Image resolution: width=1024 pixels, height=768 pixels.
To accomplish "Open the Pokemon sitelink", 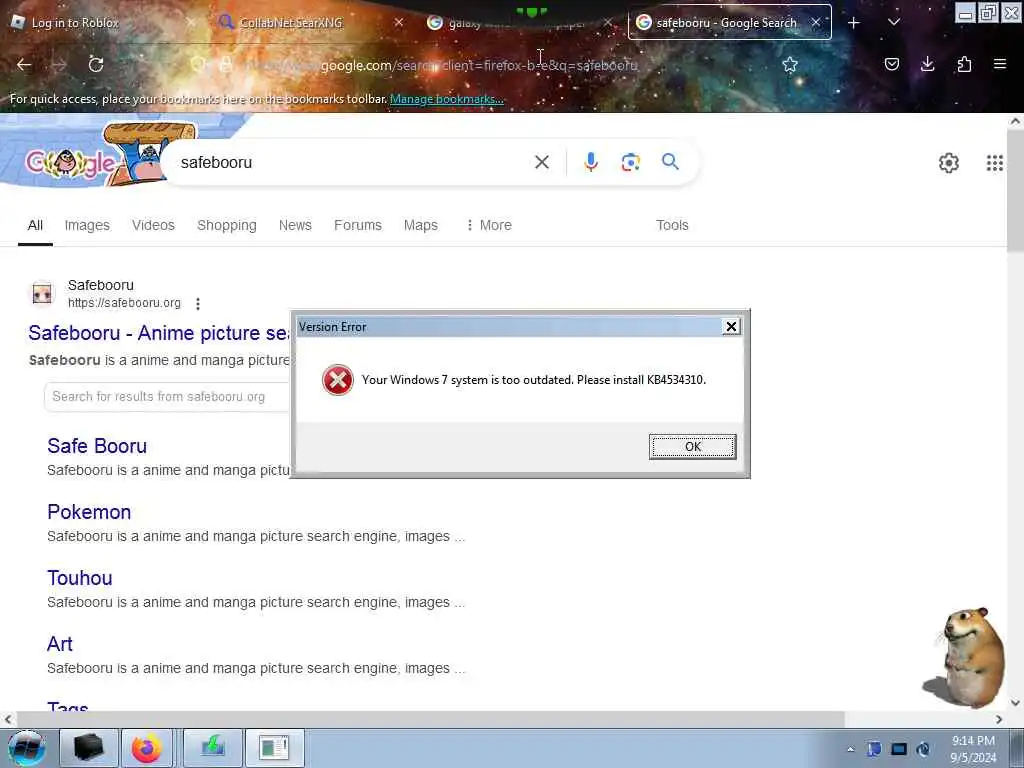I will pos(89,512).
